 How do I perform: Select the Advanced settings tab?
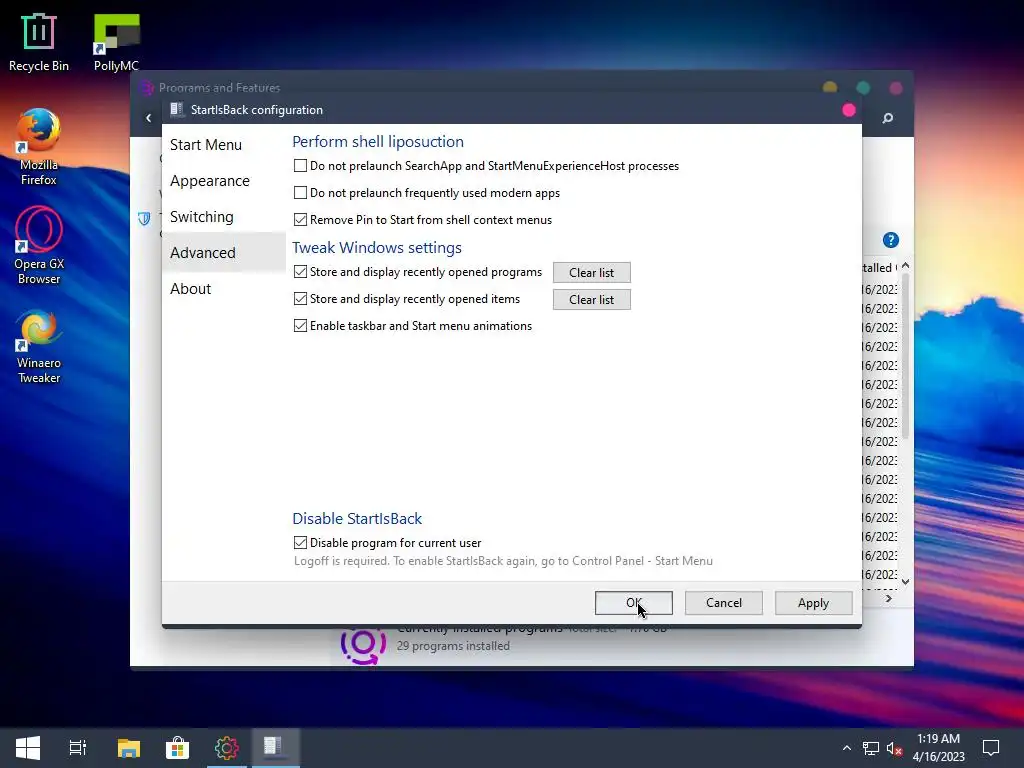[223, 252]
